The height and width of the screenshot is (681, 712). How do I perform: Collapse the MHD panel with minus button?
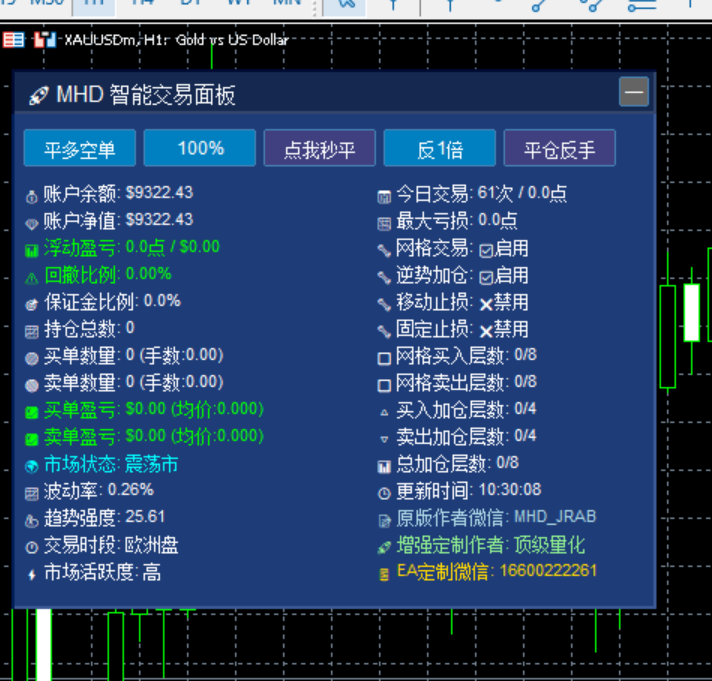pos(634,92)
